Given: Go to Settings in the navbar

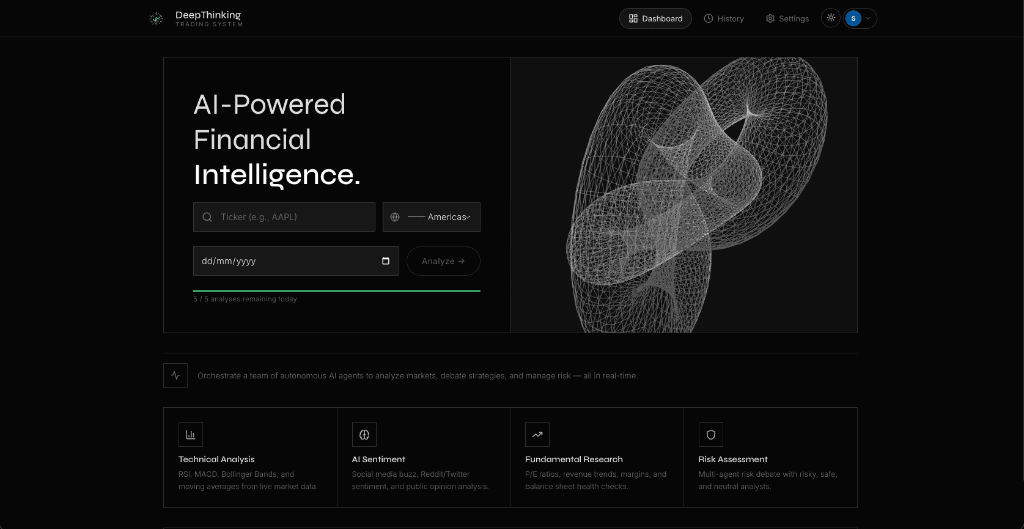Looking at the screenshot, I should (x=787, y=18).
